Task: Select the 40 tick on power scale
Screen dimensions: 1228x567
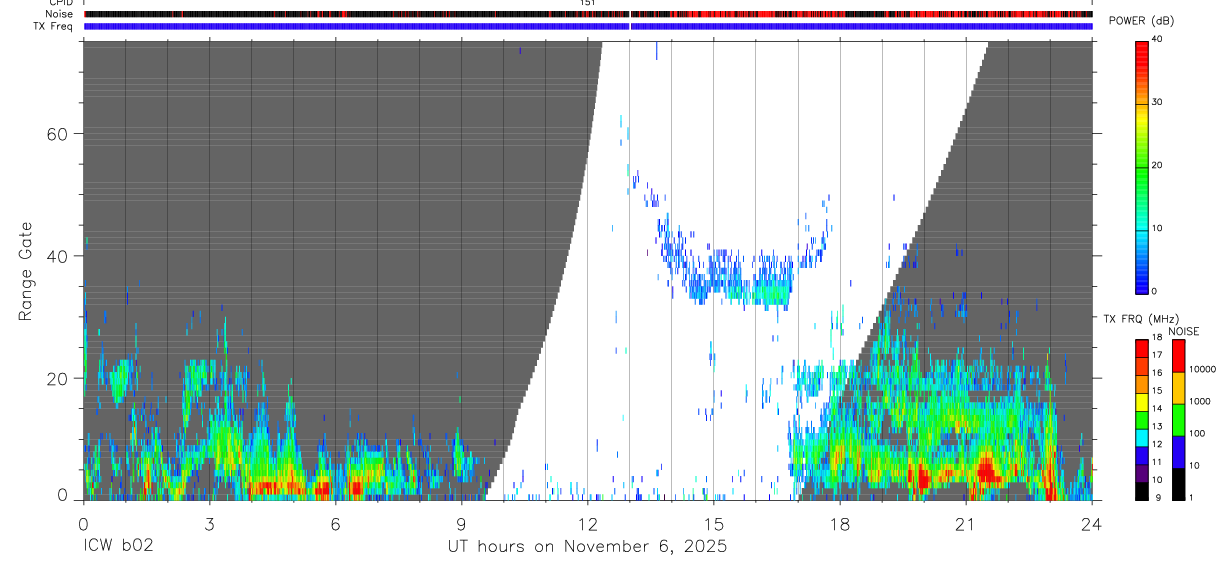Action: (x=1157, y=39)
